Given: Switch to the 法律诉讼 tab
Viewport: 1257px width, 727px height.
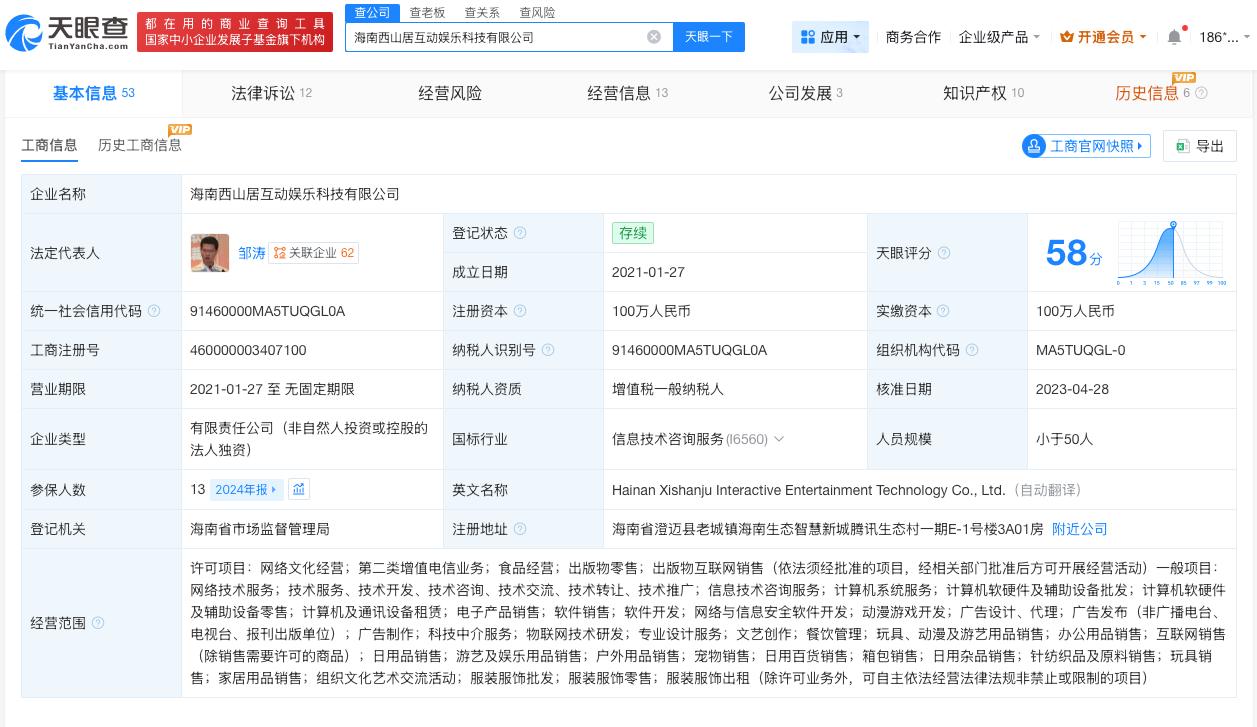Looking at the screenshot, I should (263, 92).
